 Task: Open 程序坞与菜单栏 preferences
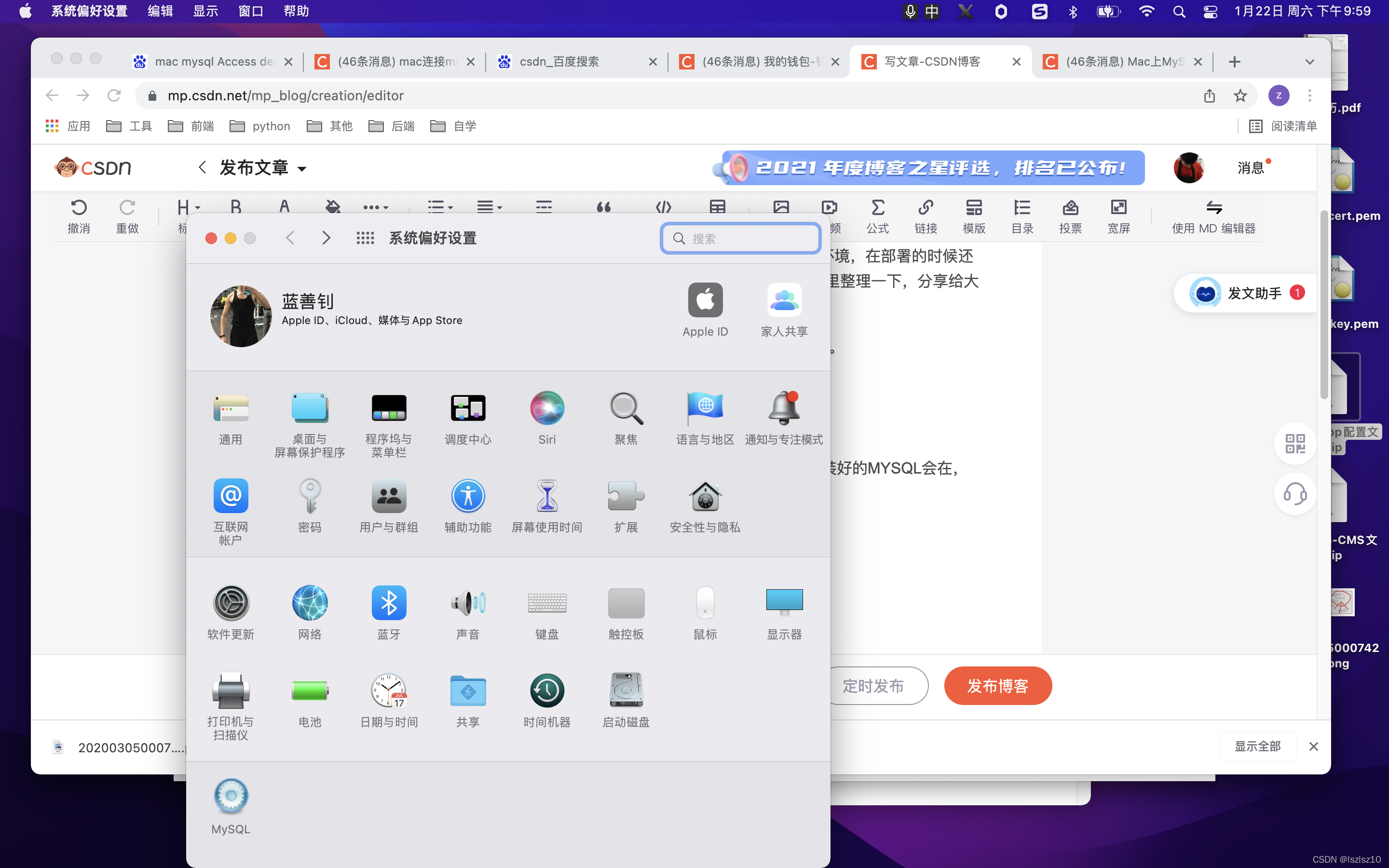[x=389, y=425]
